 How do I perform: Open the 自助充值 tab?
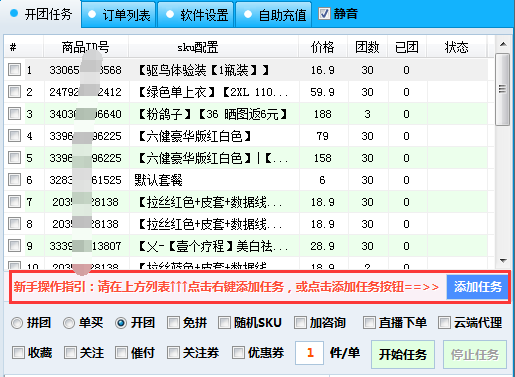click(274, 15)
